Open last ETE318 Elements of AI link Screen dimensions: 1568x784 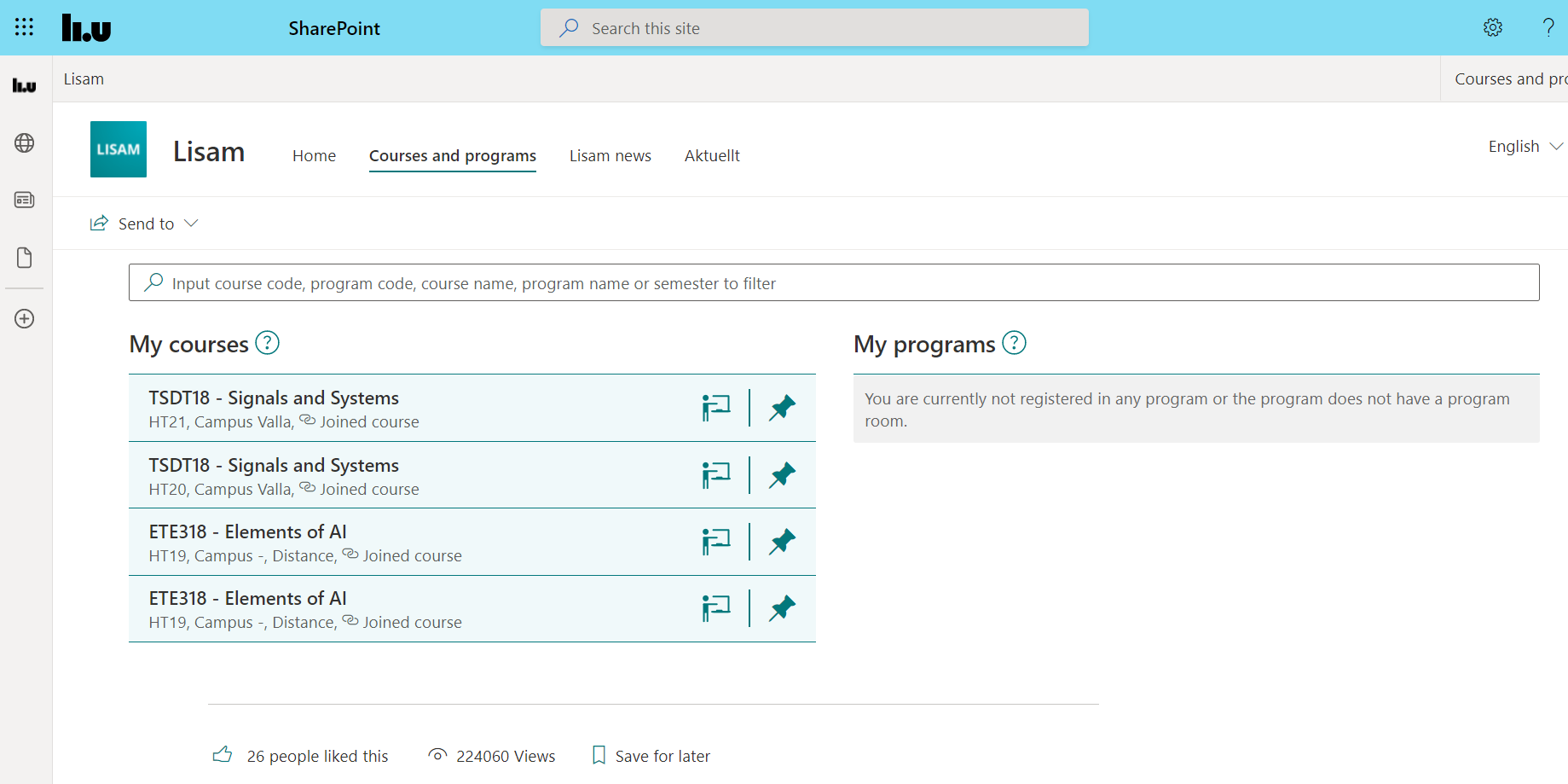[x=247, y=599]
